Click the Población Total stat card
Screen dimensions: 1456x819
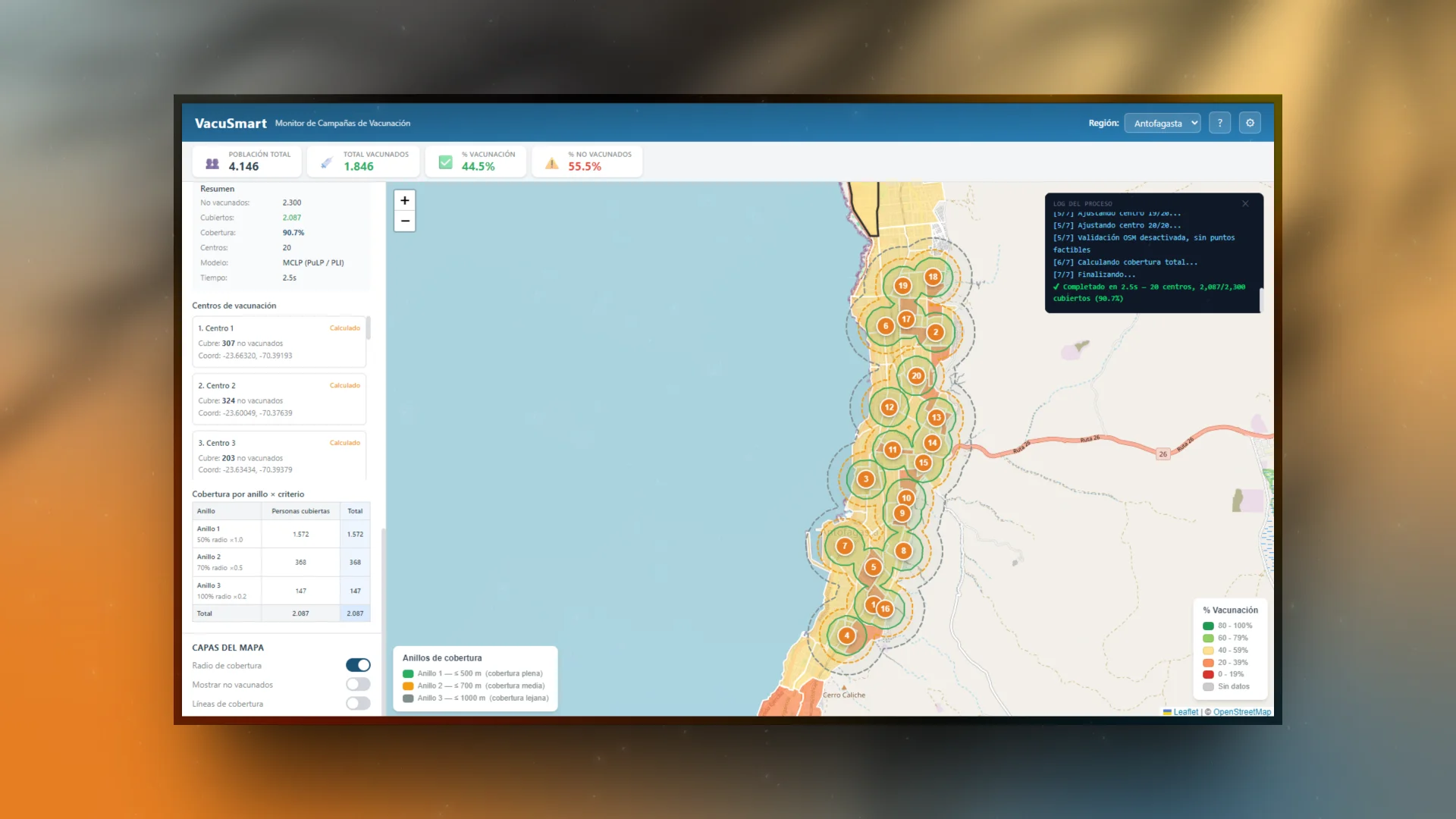[247, 161]
